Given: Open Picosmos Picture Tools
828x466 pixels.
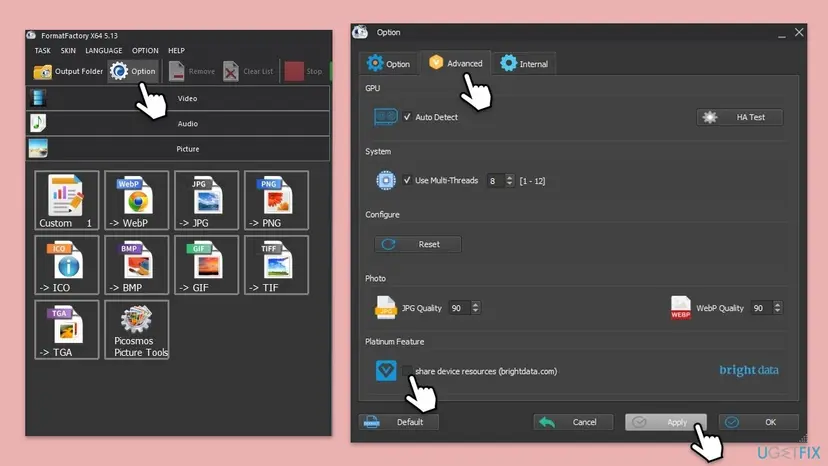Looking at the screenshot, I should (136, 330).
